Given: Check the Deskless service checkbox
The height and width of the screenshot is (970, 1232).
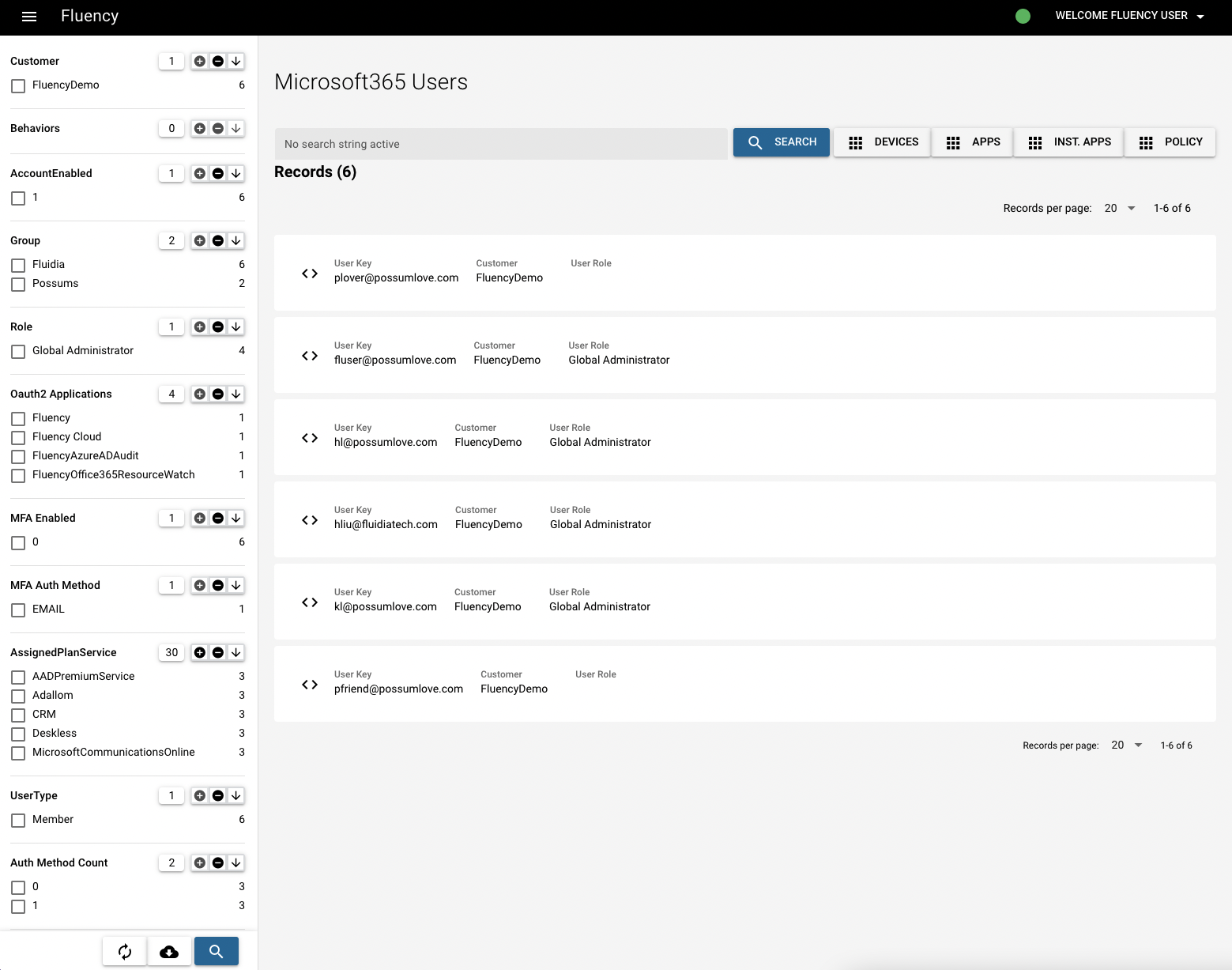Looking at the screenshot, I should coord(18,734).
